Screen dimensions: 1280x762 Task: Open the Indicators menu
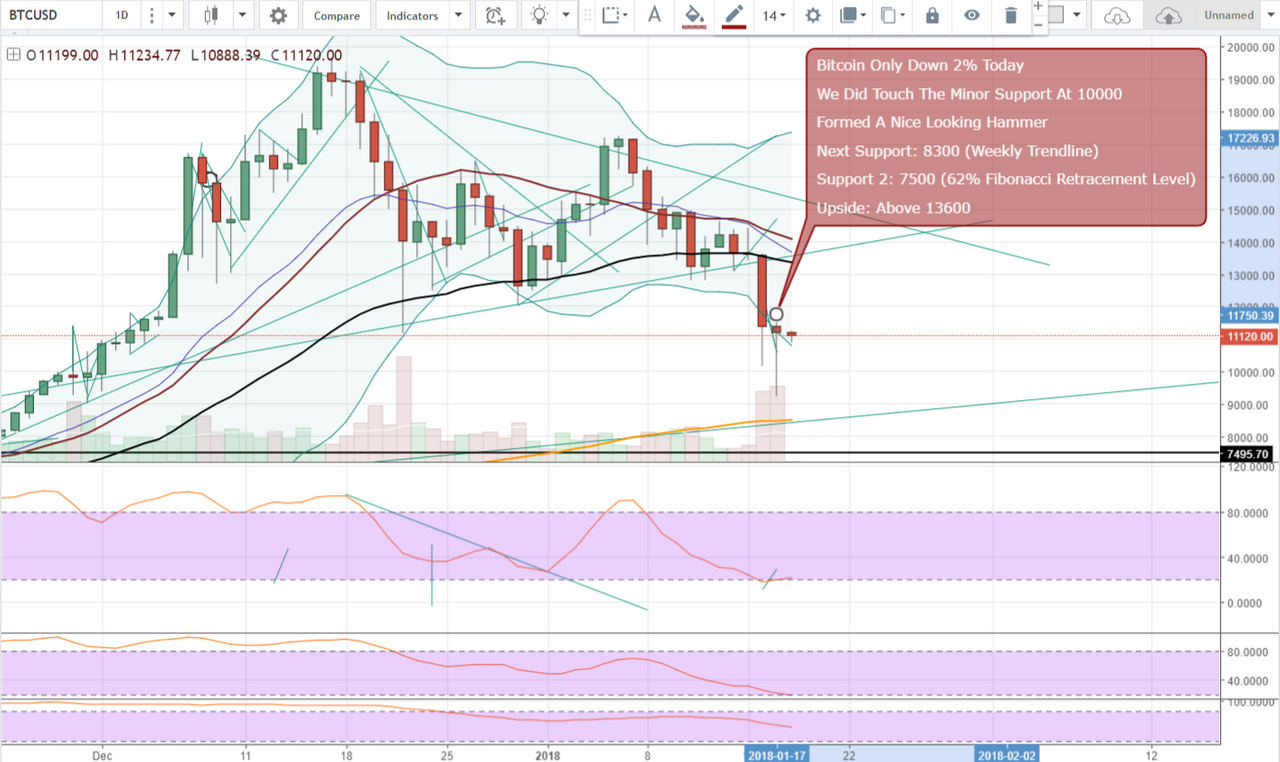[x=412, y=15]
